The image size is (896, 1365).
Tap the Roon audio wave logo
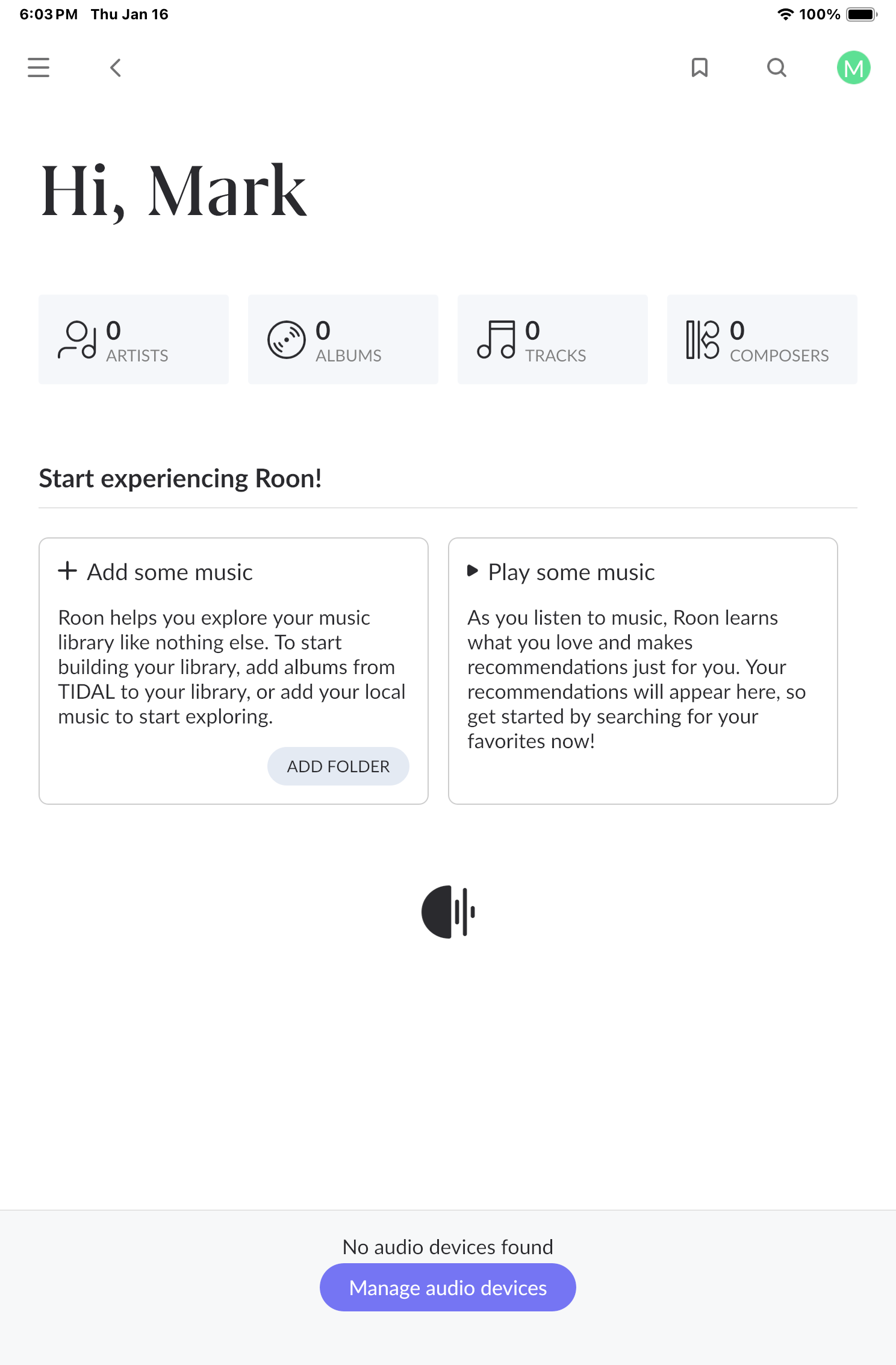pos(449,911)
